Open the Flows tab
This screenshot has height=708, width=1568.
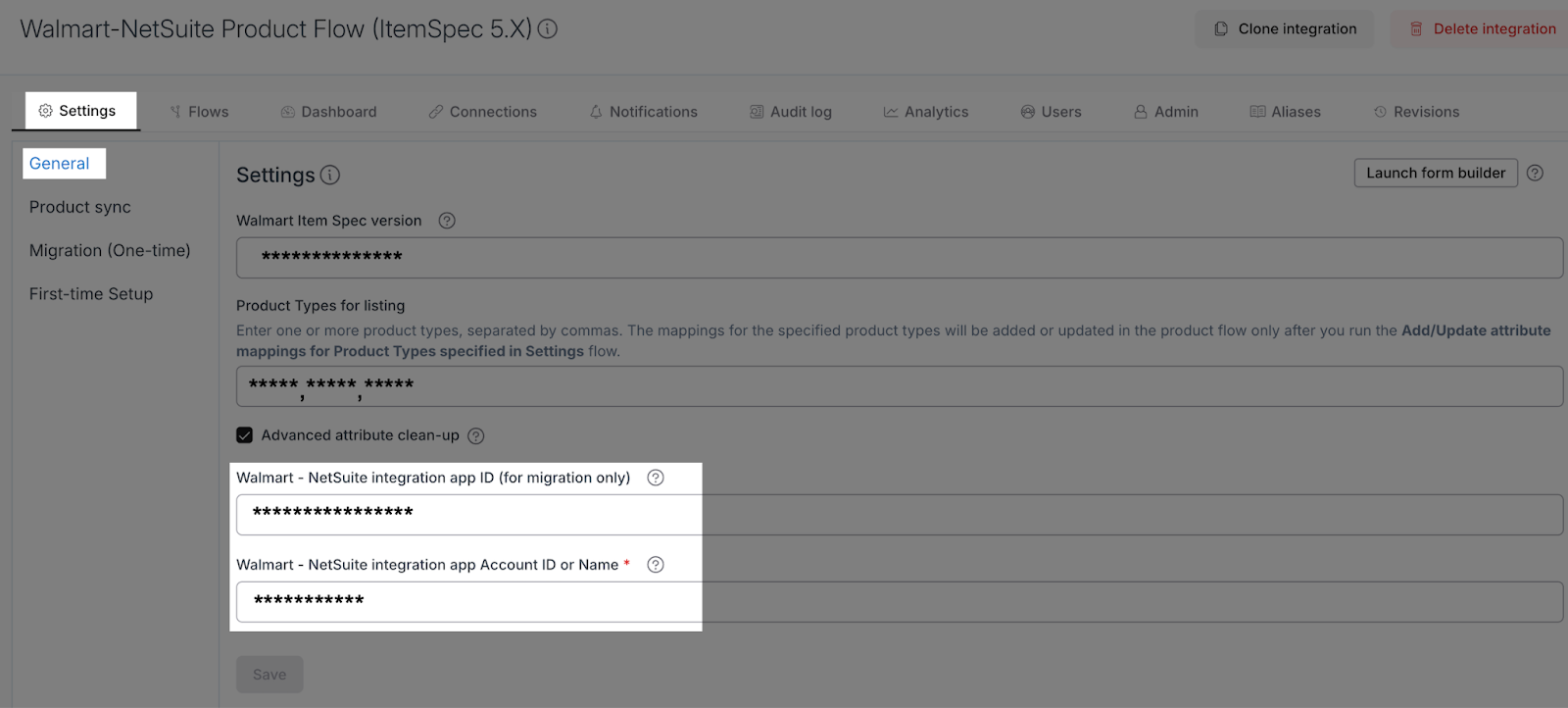(199, 112)
